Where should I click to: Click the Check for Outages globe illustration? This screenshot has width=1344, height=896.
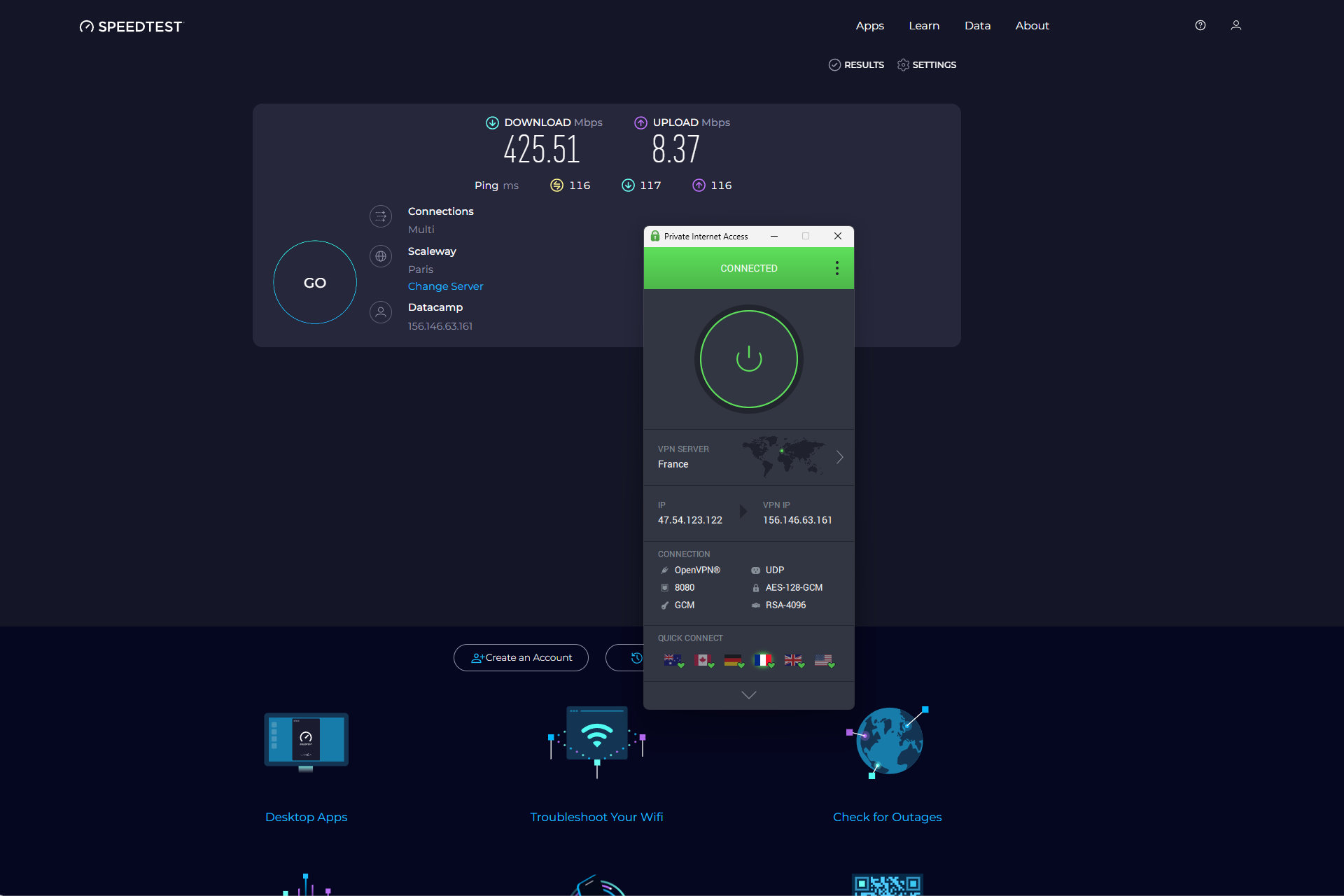[888, 742]
